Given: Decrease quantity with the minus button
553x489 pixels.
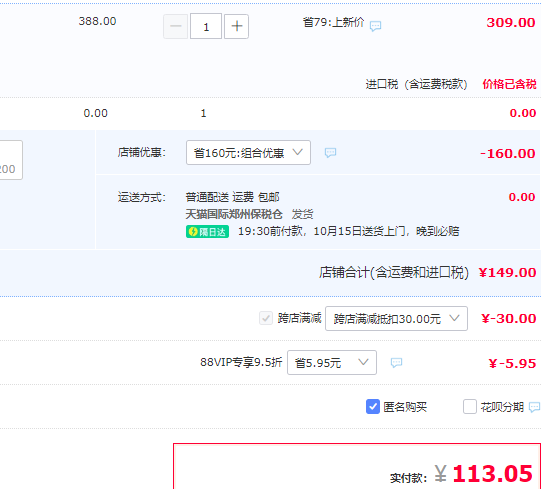Looking at the screenshot, I should click(175, 26).
